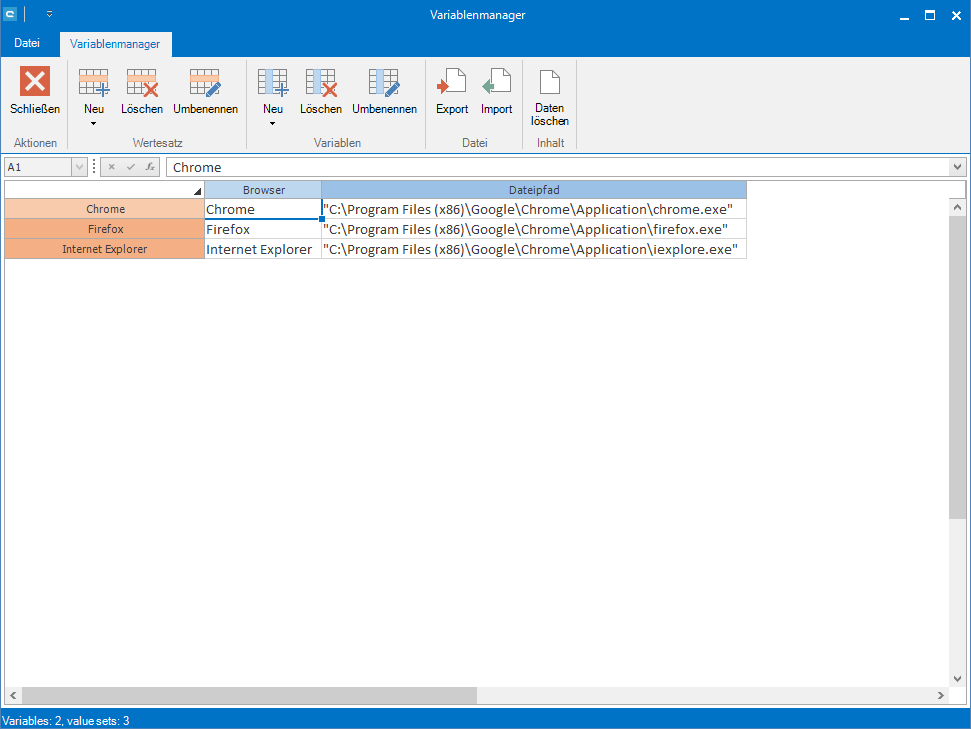This screenshot has width=971, height=729.
Task: Click Löschen icon in Variablen group
Action: [320, 82]
